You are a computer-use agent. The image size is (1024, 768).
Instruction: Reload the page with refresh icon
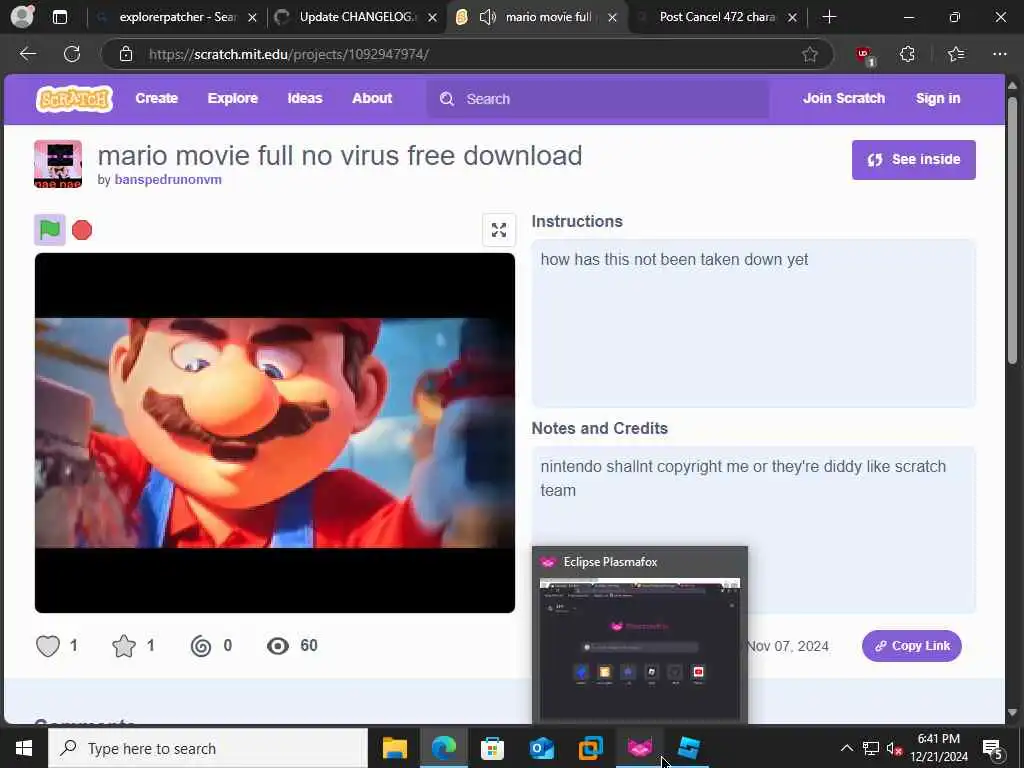point(72,54)
